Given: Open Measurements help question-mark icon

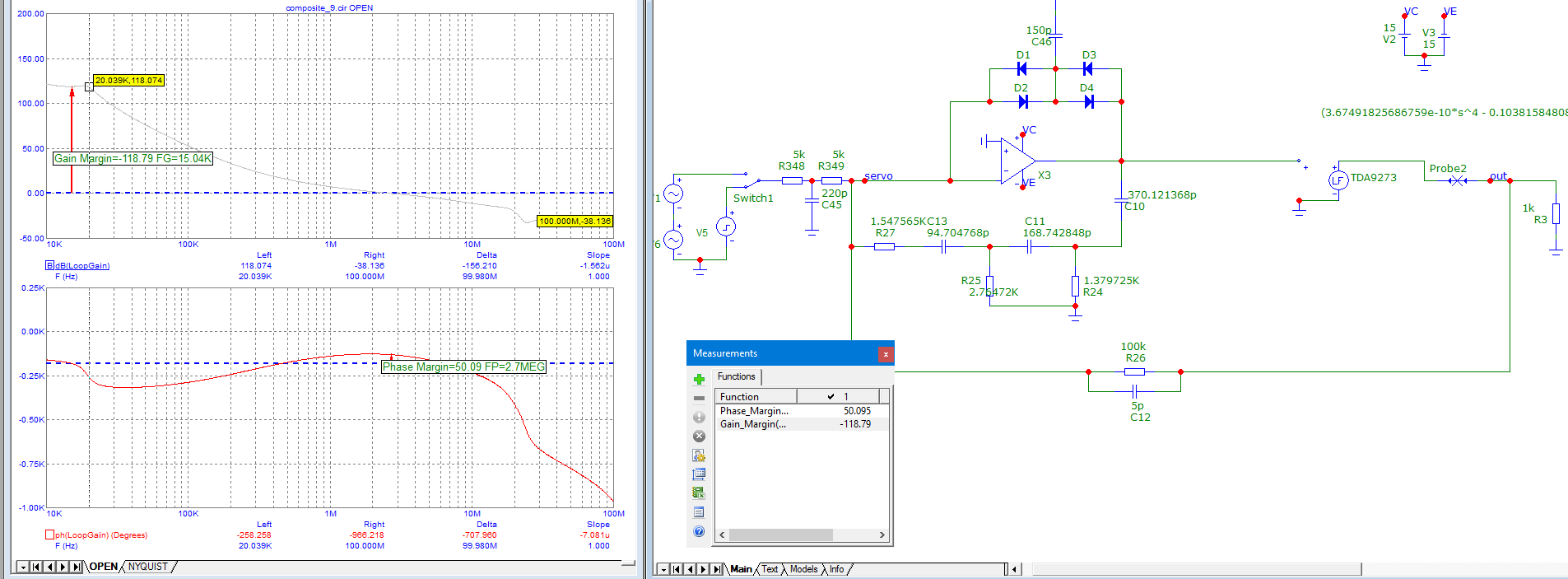Looking at the screenshot, I should point(699,531).
